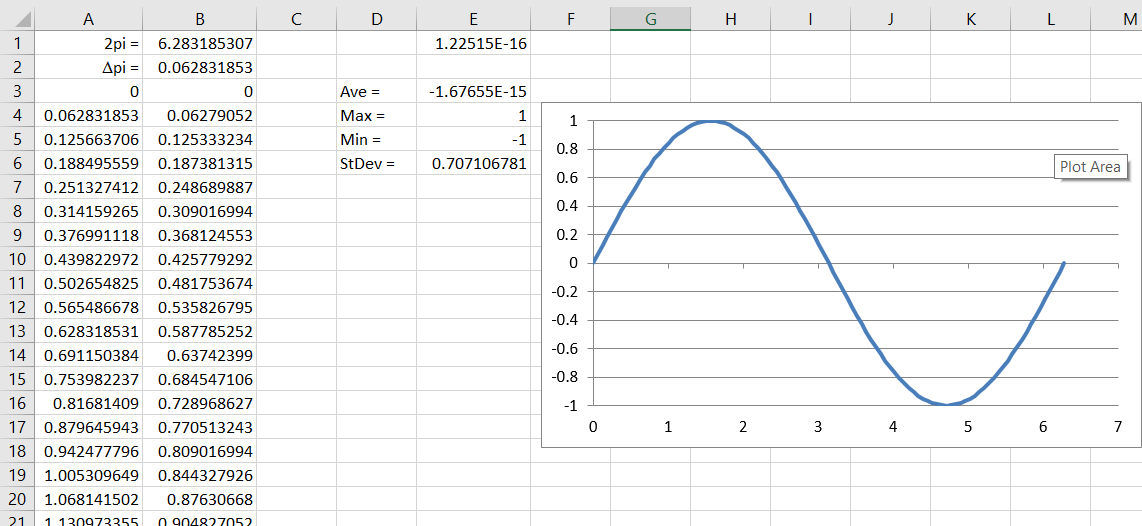Select the '2pi =' label cell

click(x=89, y=44)
